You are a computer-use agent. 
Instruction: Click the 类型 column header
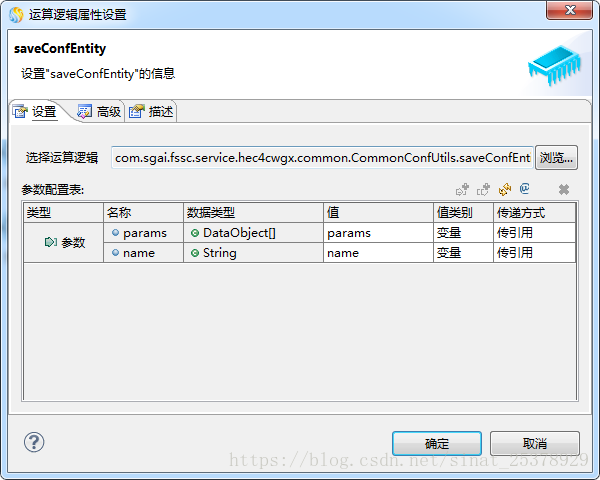tap(64, 212)
